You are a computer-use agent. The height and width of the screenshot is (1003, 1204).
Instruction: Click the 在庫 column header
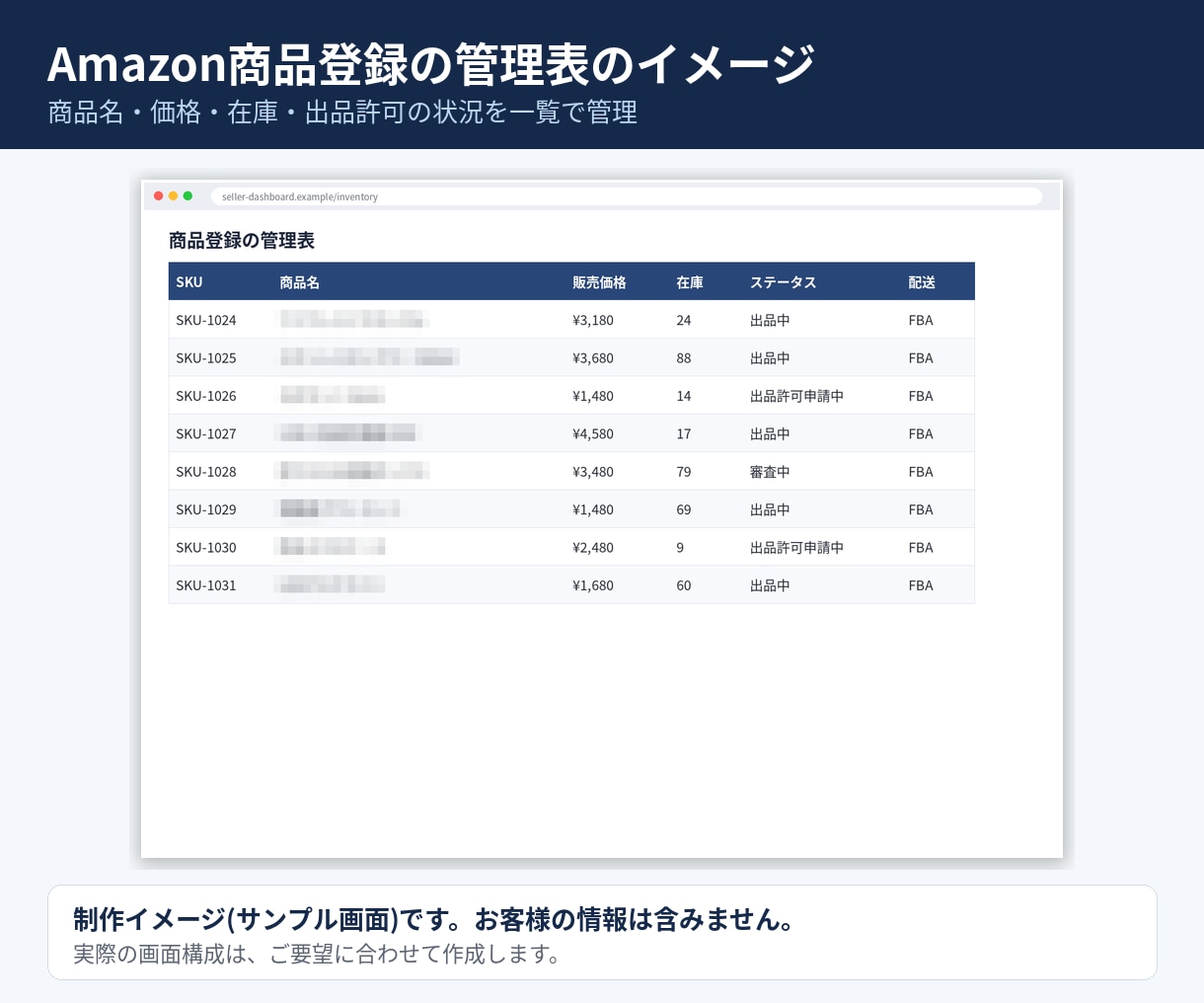(690, 282)
